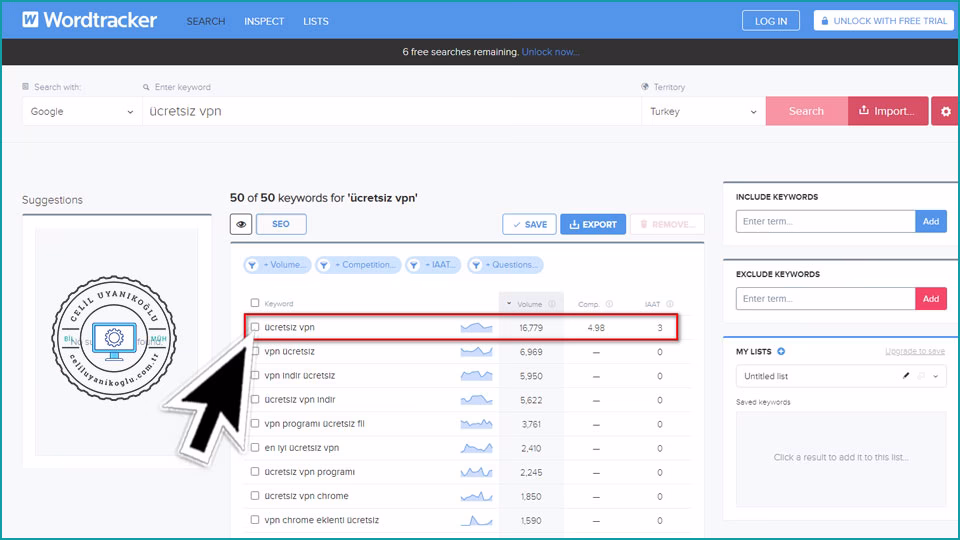
Task: Open the Competition filter
Action: coord(358,265)
